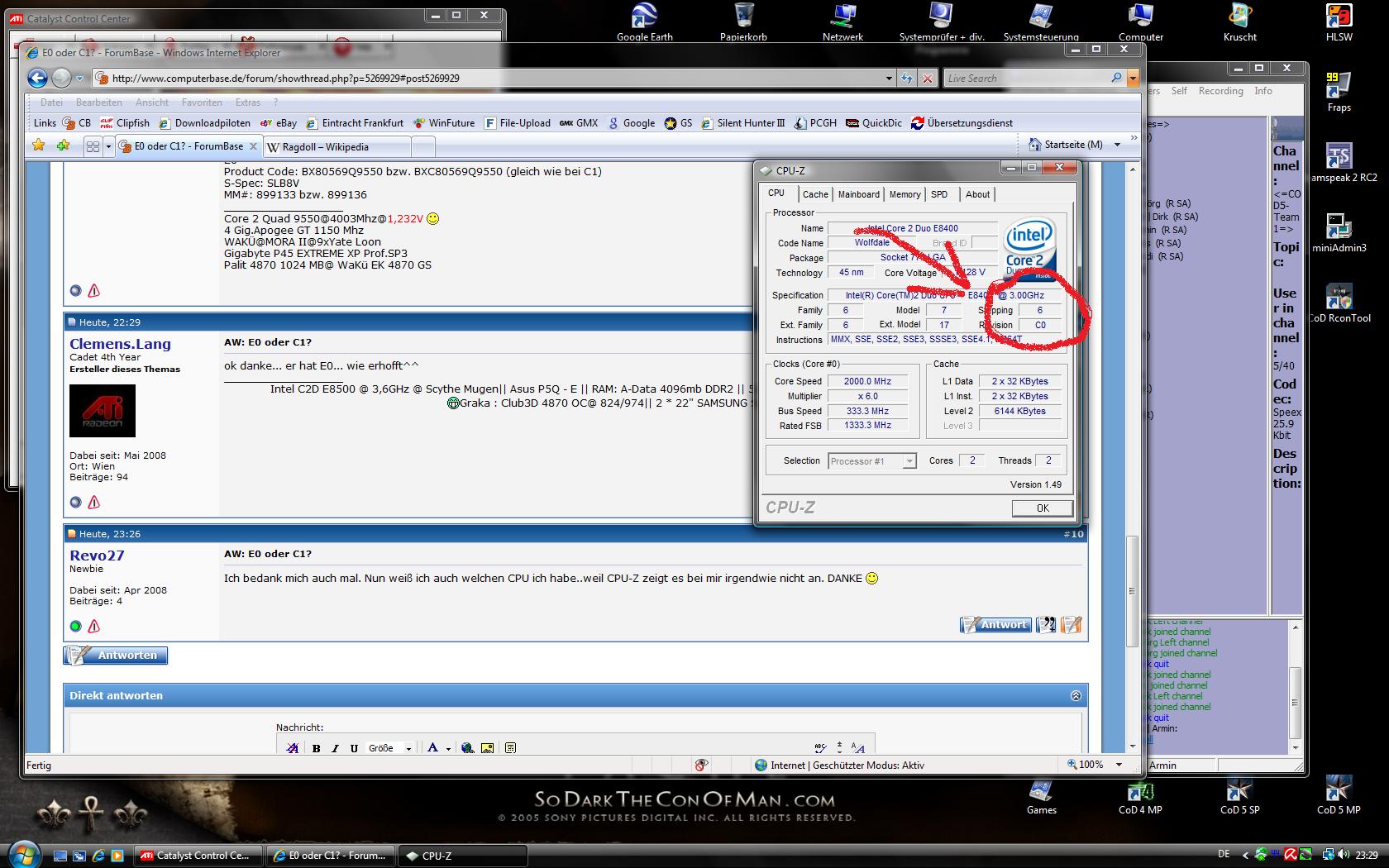This screenshot has height=868, width=1389.
Task: Toggle Italic in the message editor
Action: tap(335, 748)
